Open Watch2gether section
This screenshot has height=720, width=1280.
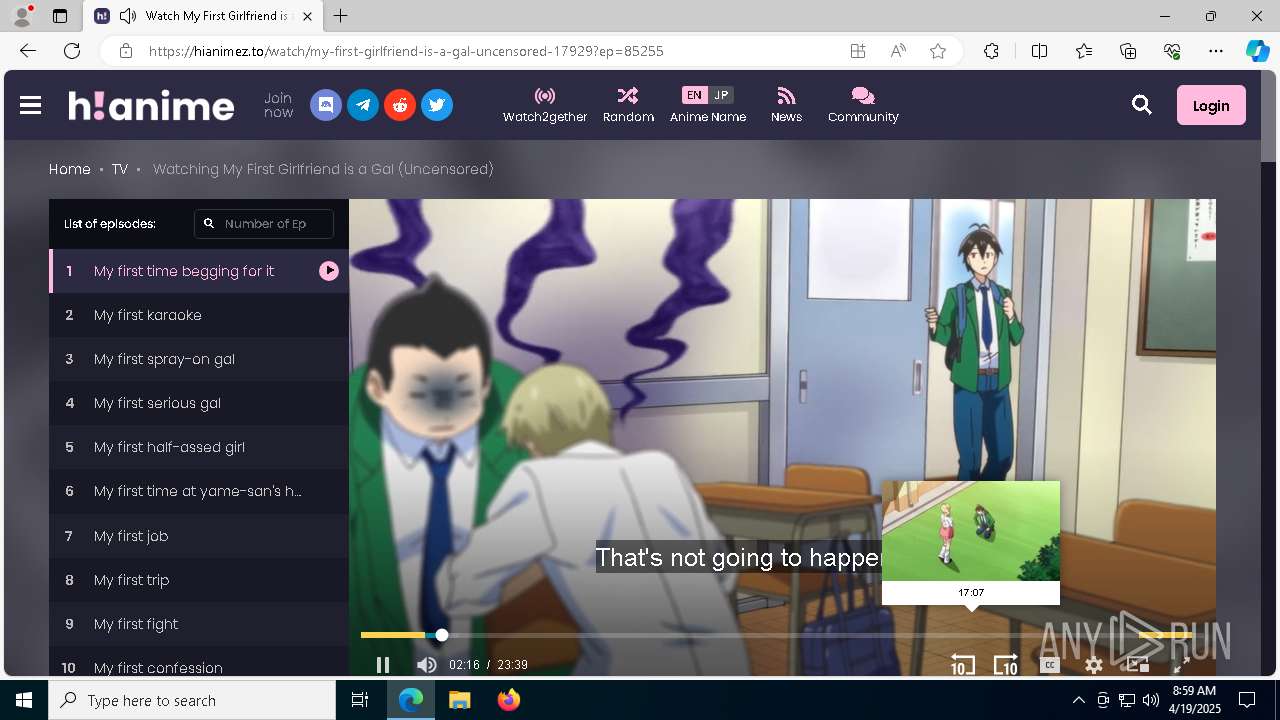click(x=545, y=105)
